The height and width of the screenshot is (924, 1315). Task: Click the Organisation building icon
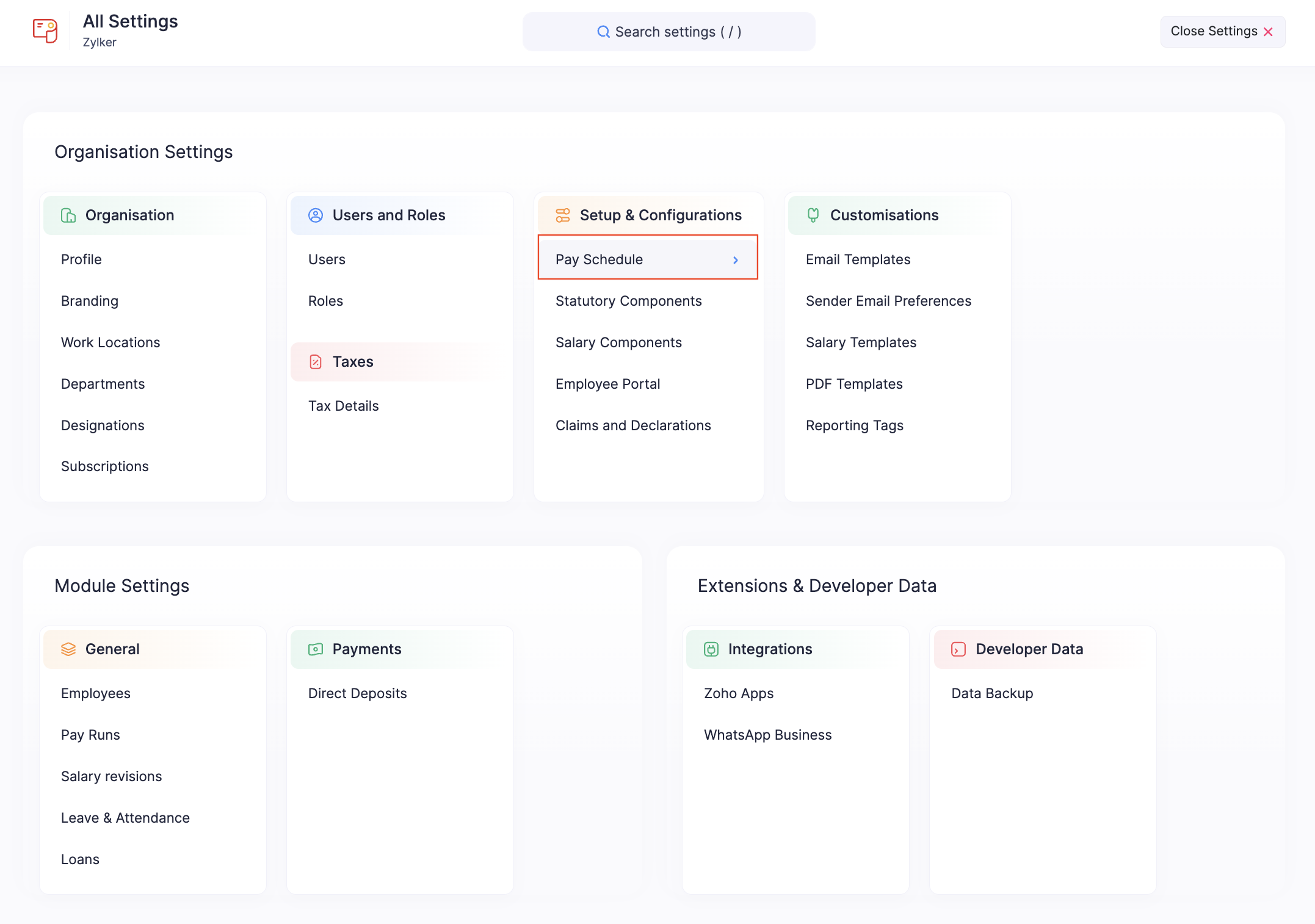(x=68, y=215)
